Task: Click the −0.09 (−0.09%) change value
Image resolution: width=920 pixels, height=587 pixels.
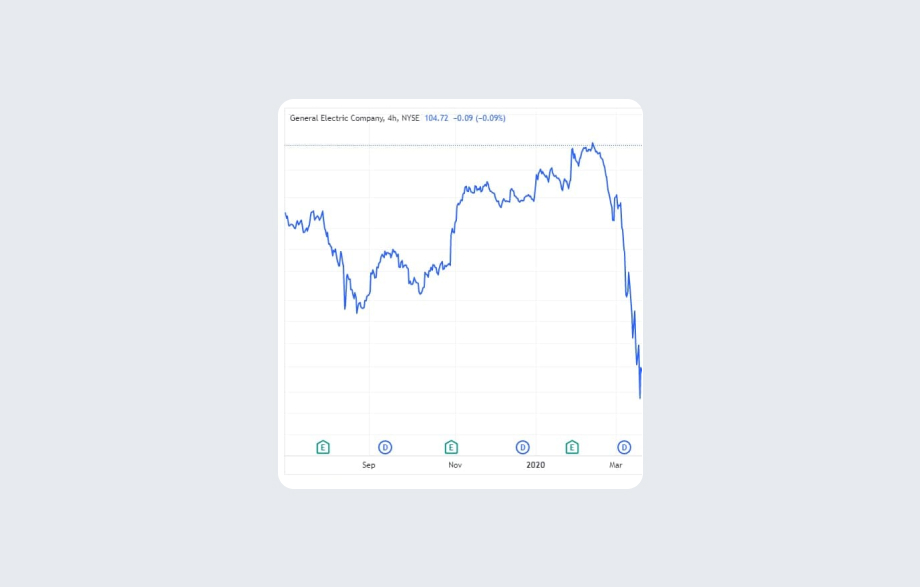Action: 478,118
